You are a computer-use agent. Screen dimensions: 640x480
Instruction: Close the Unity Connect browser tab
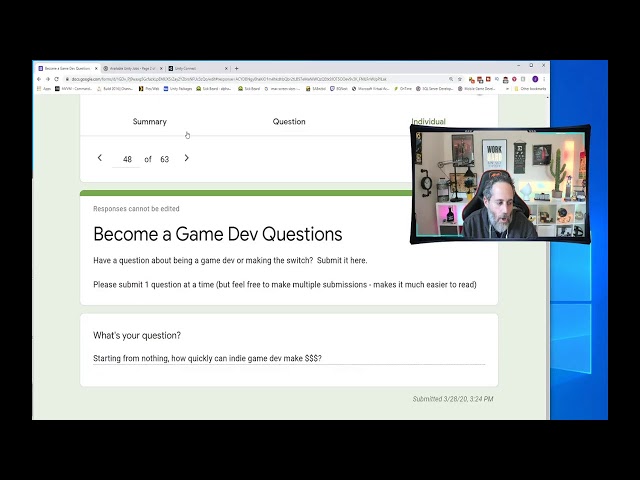pos(227,69)
